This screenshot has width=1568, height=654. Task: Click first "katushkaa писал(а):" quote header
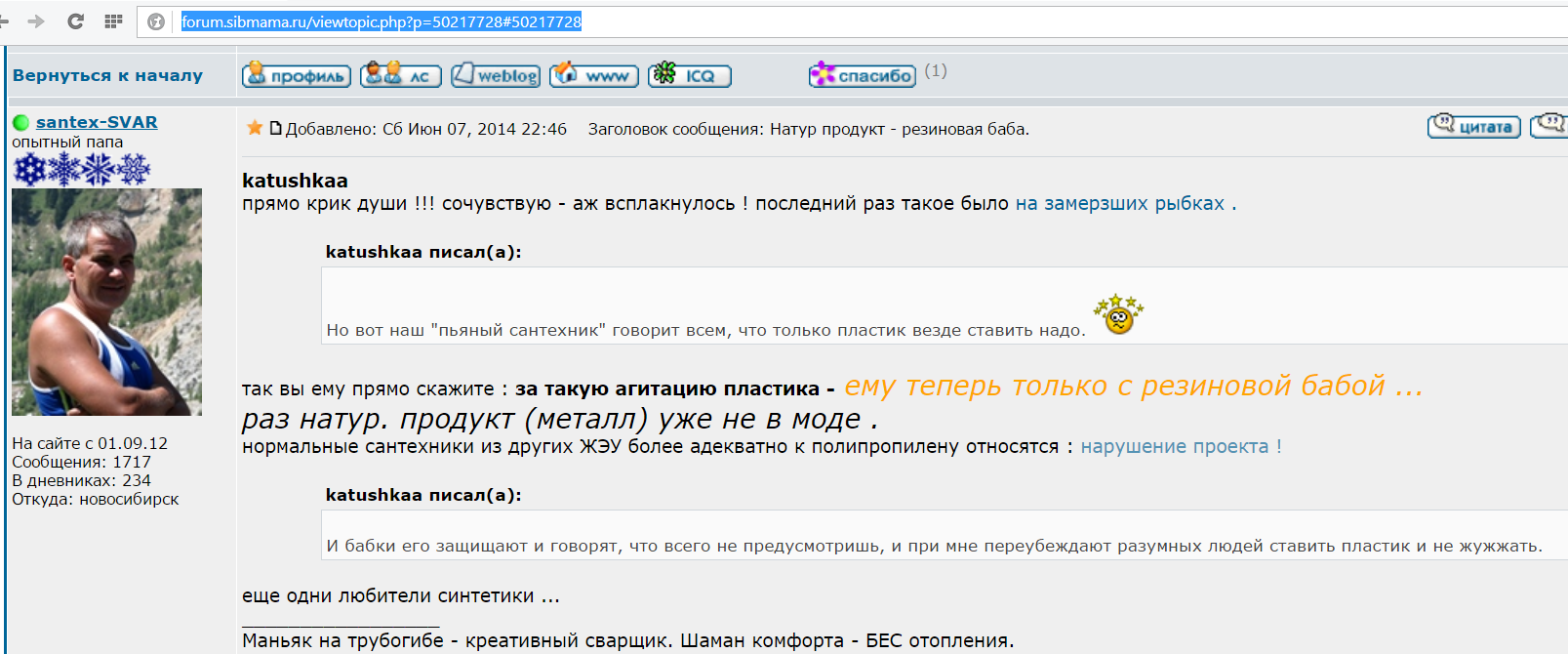pos(423,252)
